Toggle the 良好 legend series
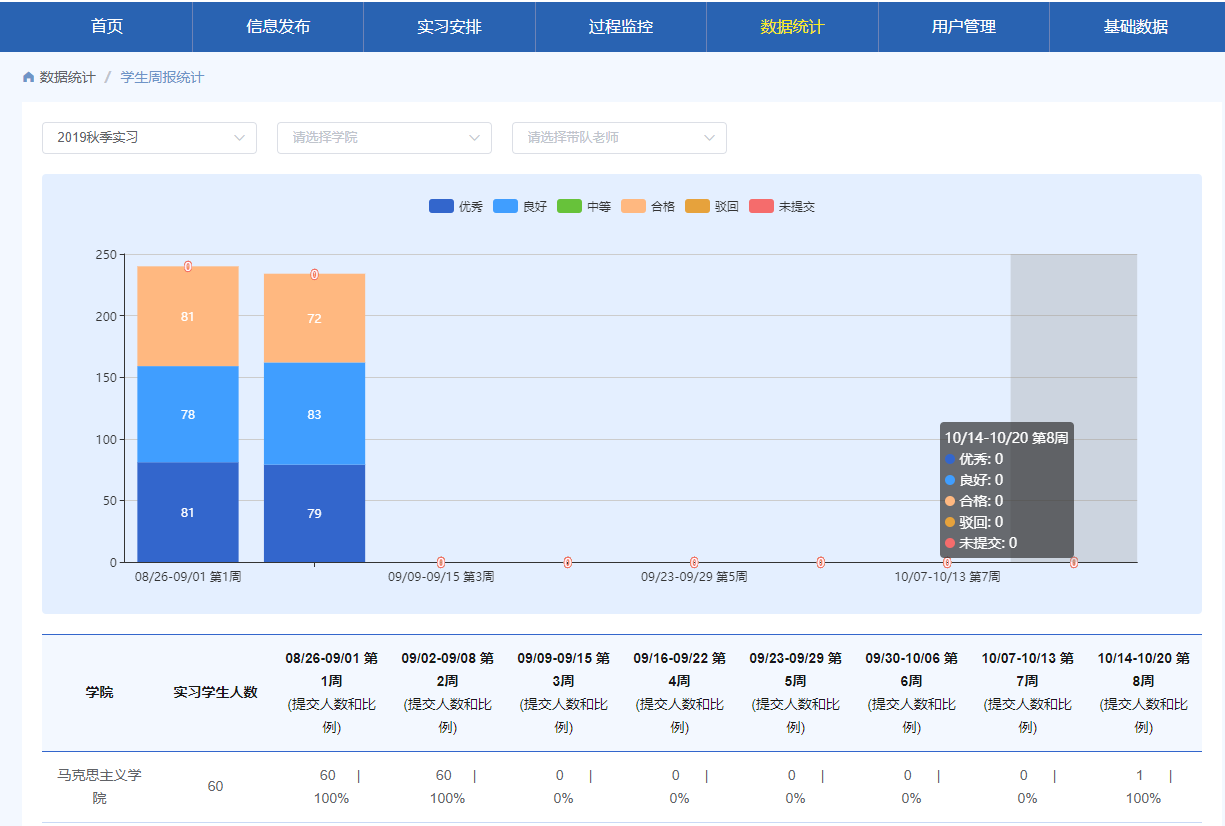This screenshot has width=1225, height=826. 520,206
